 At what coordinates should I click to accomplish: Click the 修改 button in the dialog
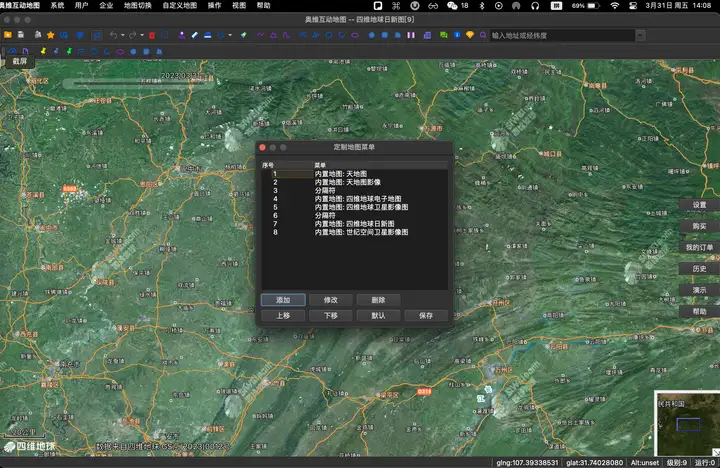[x=331, y=300]
